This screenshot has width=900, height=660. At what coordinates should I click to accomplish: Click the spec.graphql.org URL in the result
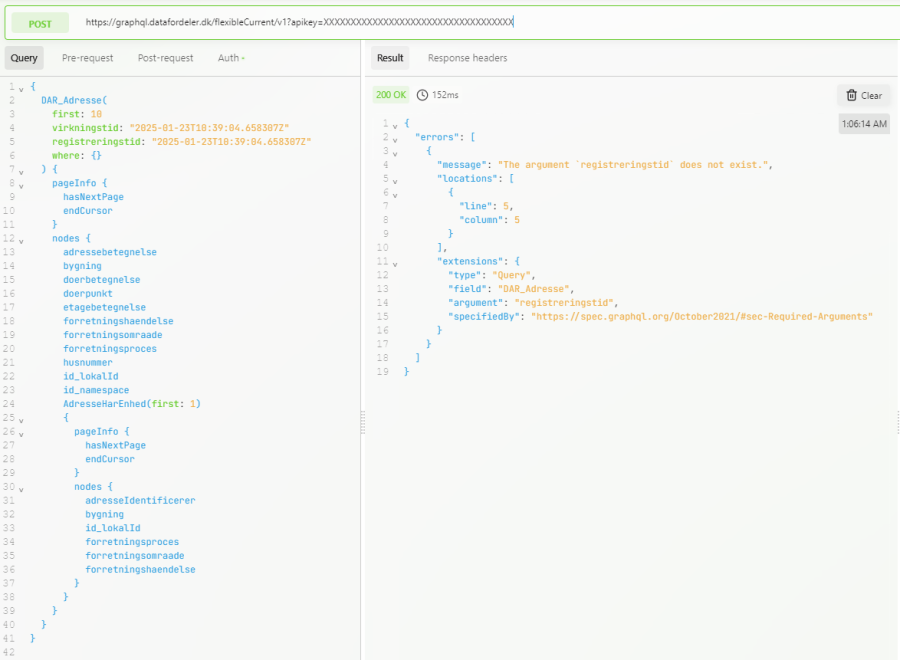tap(701, 316)
